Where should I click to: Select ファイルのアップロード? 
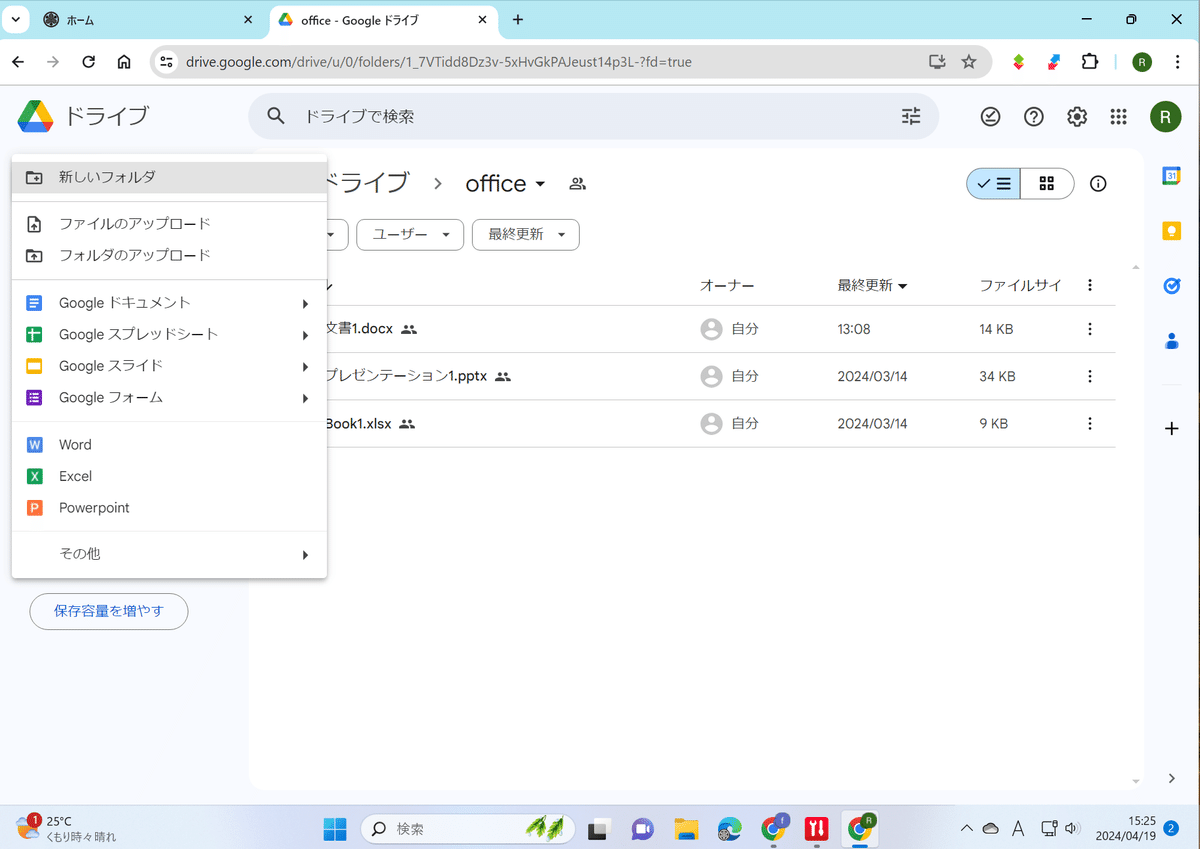(x=169, y=224)
